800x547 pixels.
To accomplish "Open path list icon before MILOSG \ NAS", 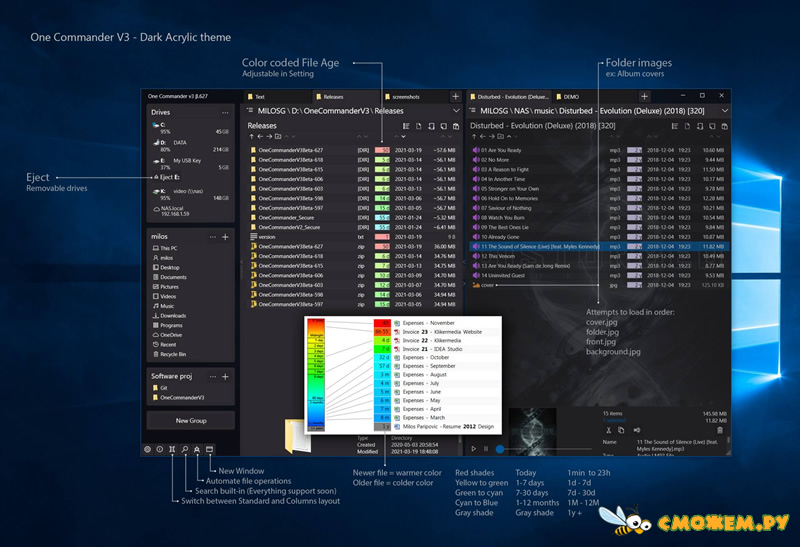I will point(472,110).
